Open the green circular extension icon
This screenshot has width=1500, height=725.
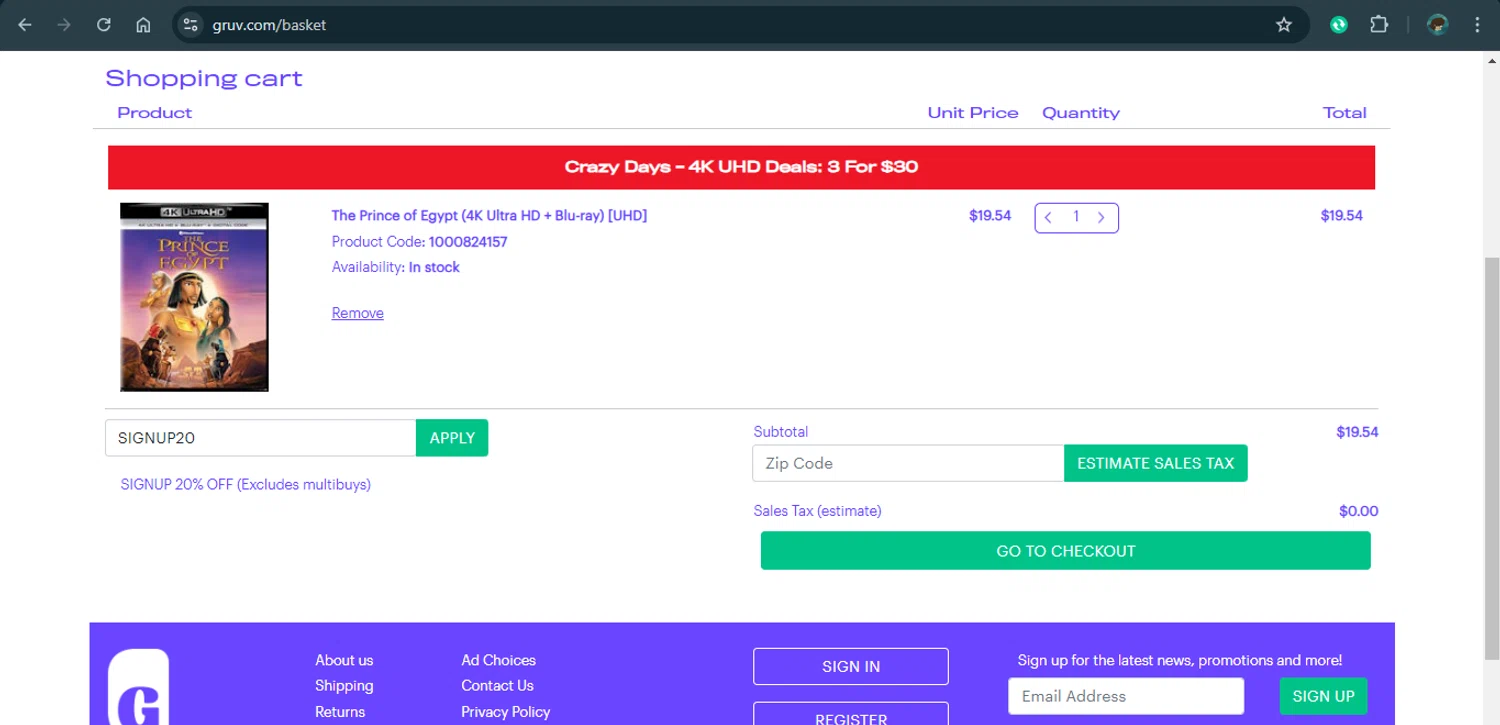click(1339, 25)
